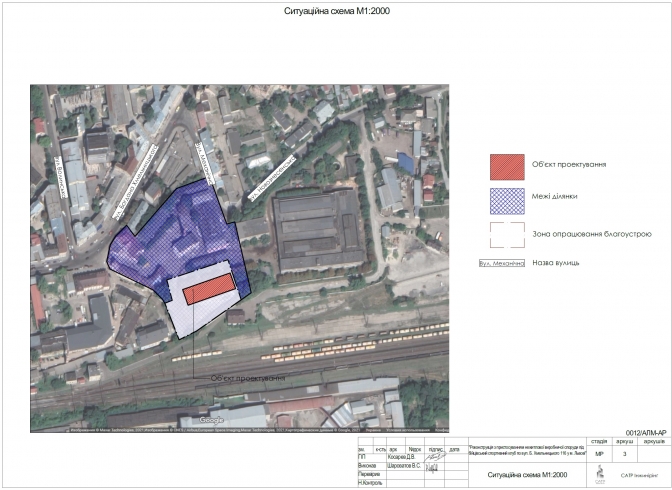Click the 'Межі ділянки' legend label
This screenshot has height=490, width=672.
click(x=560, y=197)
